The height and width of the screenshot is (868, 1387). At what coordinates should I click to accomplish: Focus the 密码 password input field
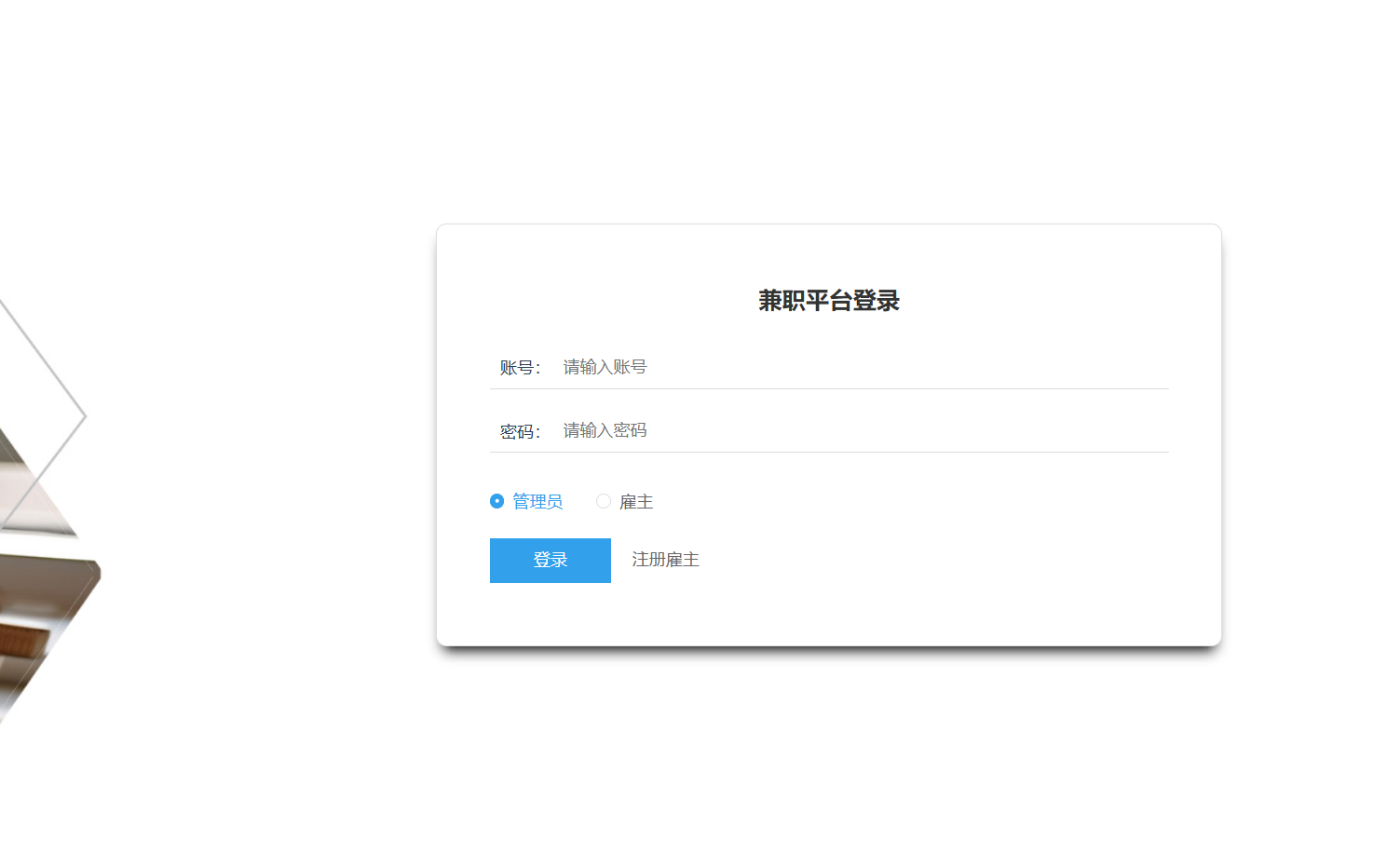point(857,430)
